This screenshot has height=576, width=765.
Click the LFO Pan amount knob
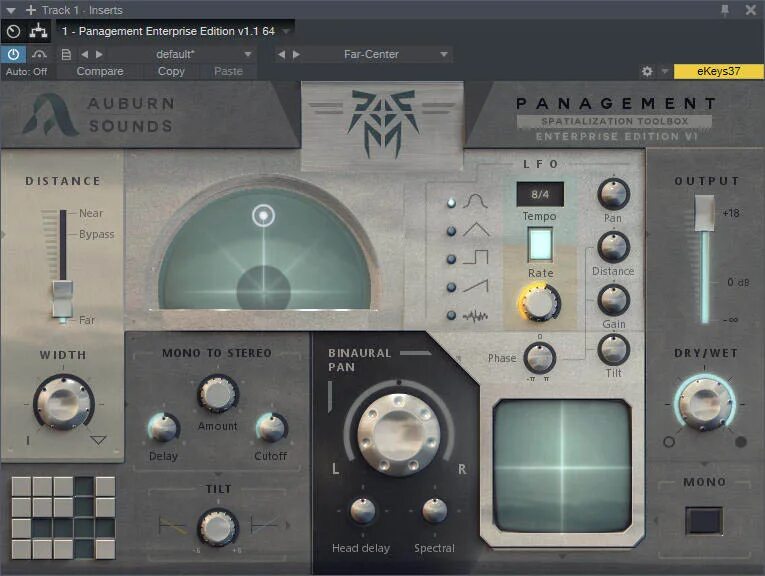(613, 194)
